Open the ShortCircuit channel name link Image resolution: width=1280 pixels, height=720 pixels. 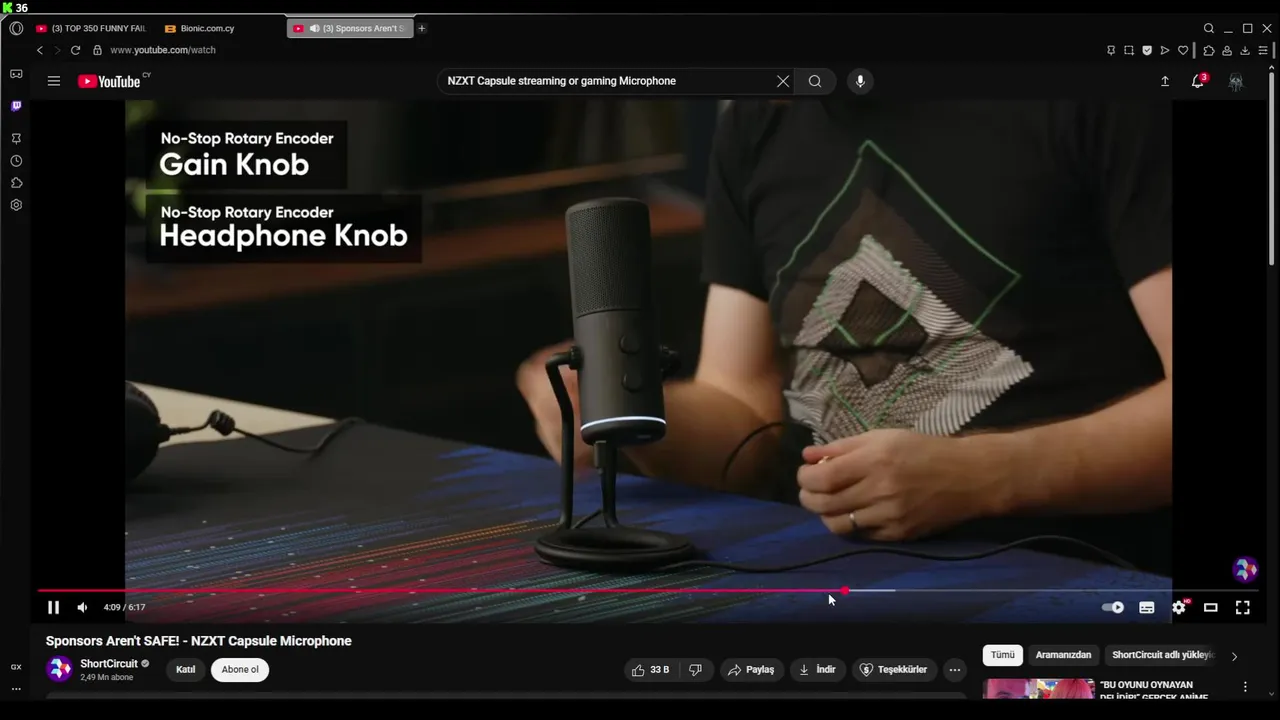pyautogui.click(x=109, y=664)
